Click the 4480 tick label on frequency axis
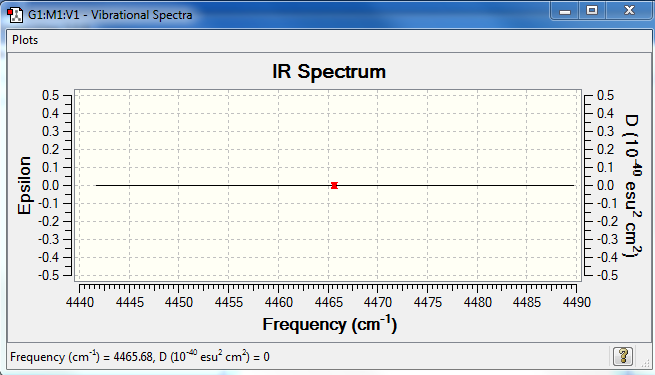655x375 pixels. coord(477,302)
